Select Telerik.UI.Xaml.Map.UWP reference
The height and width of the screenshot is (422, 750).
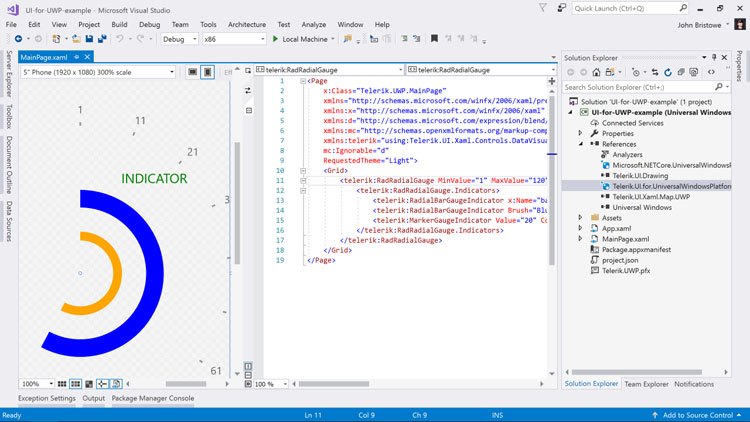651,197
